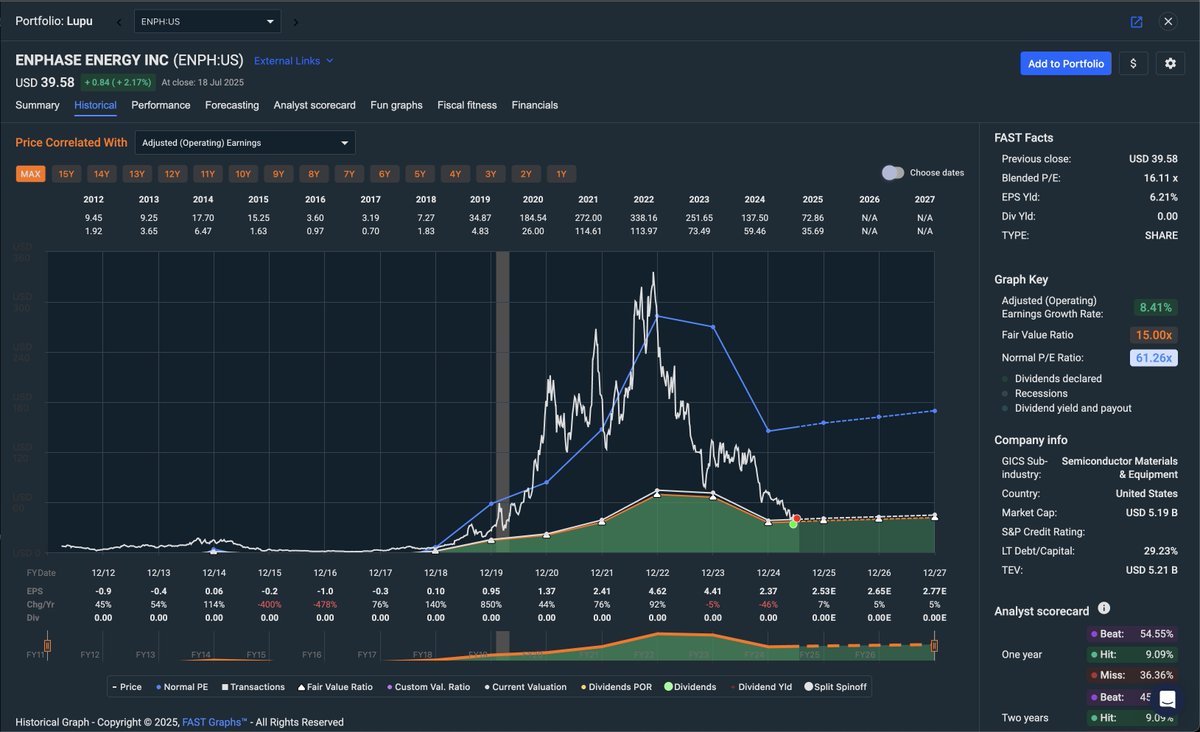Toggle Dividends declared option
This screenshot has height=732, width=1200.
click(1052, 379)
